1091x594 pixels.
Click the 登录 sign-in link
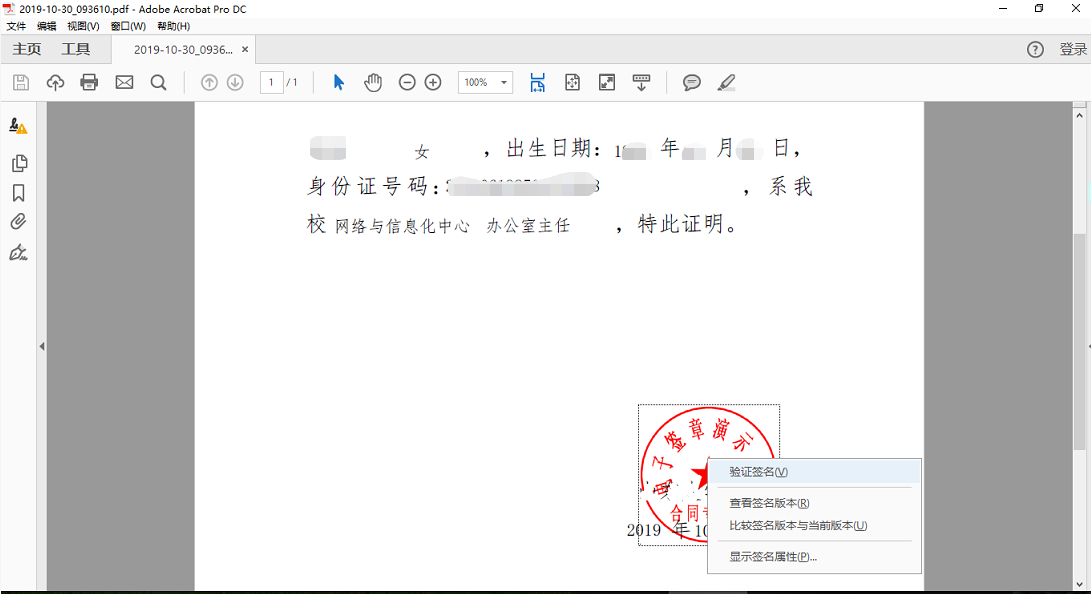[x=1073, y=49]
